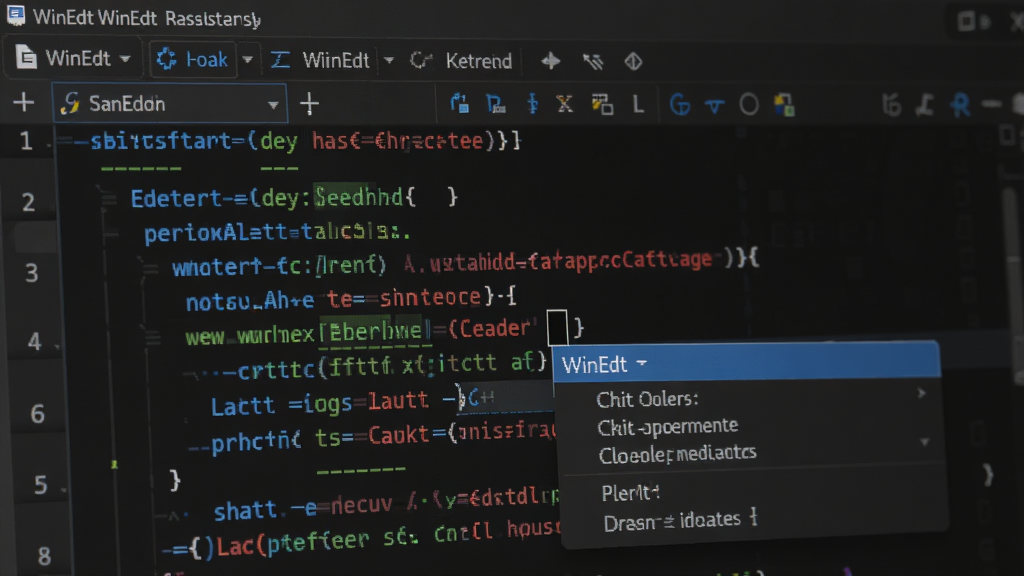Click the L letter icon in the second toolbar
The width and height of the screenshot is (1024, 576).
[638, 104]
